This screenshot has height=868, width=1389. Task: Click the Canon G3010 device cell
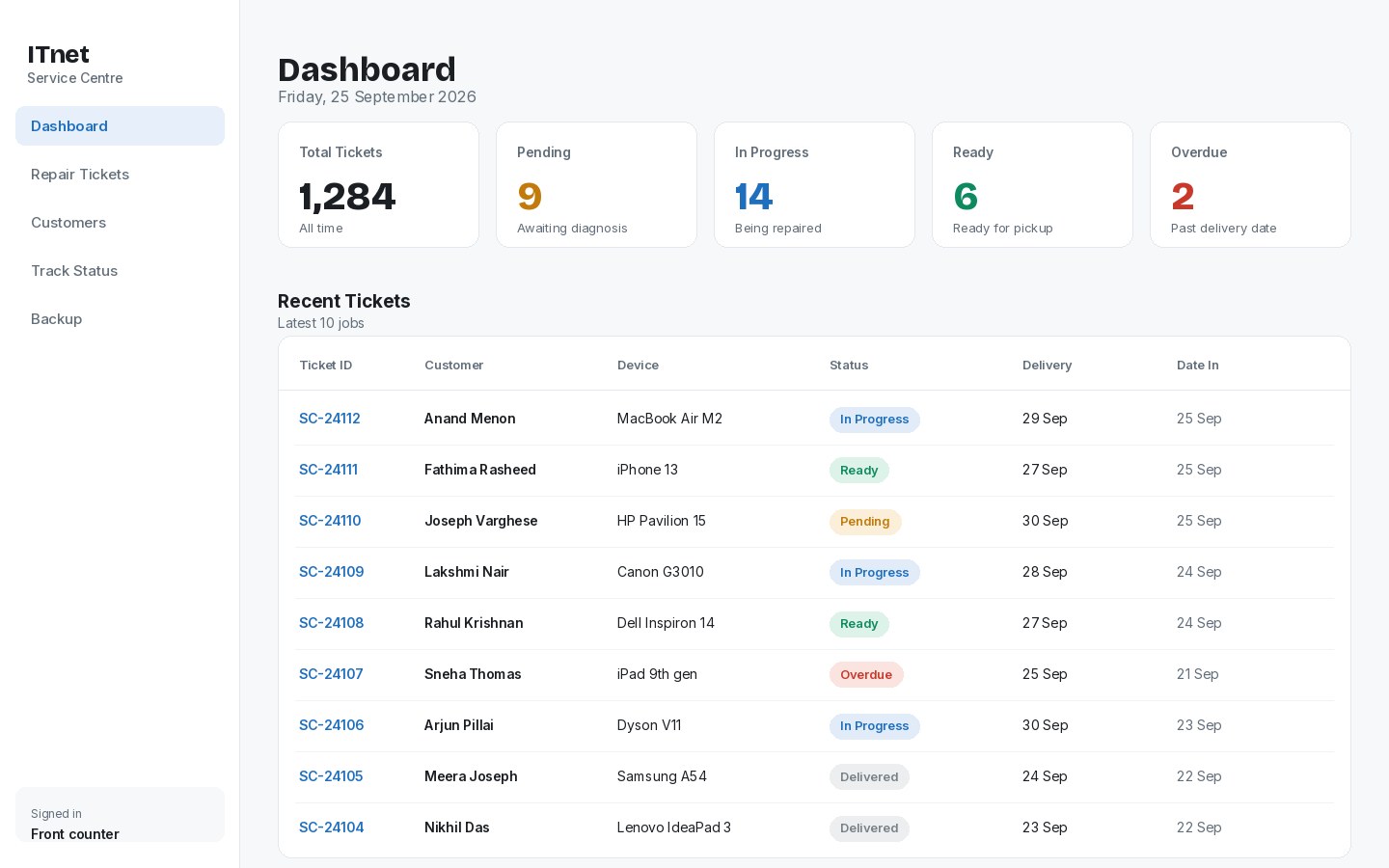pos(661,572)
